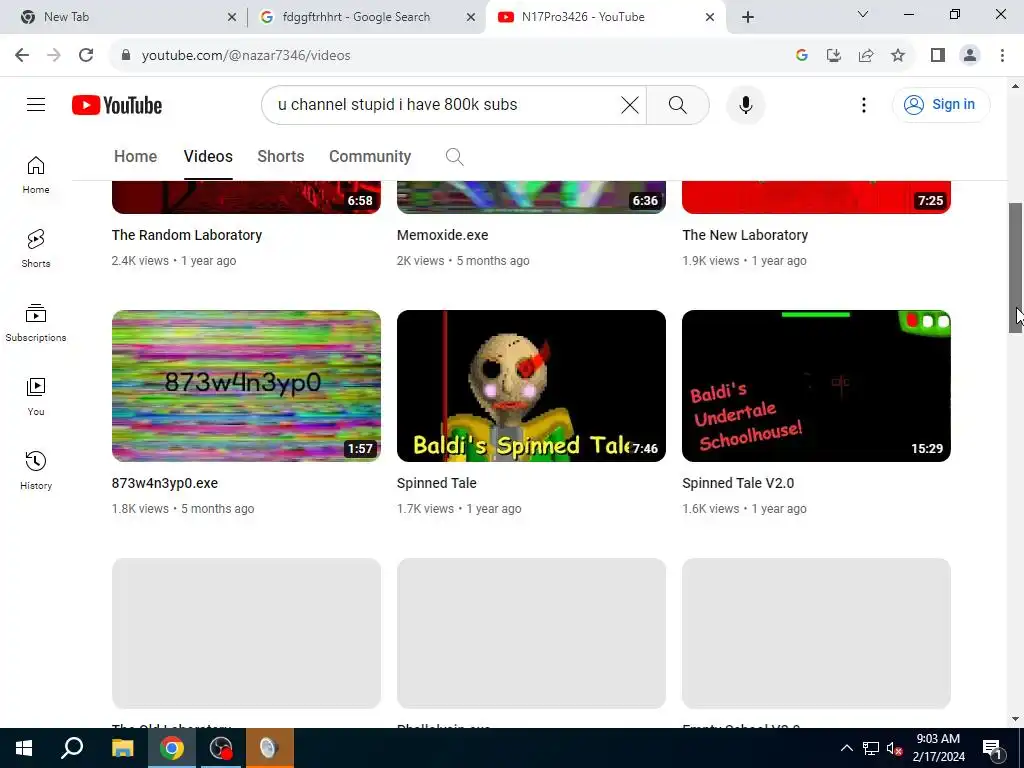Screen dimensions: 1024x768
Task: Toggle the browser side panel
Action: 938,55
